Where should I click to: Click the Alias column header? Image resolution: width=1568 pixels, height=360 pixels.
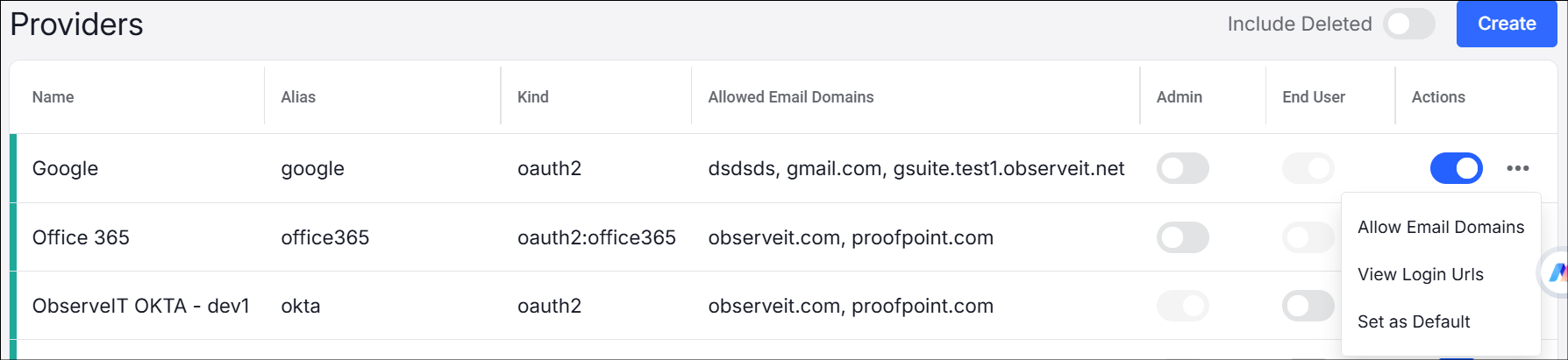click(x=298, y=97)
